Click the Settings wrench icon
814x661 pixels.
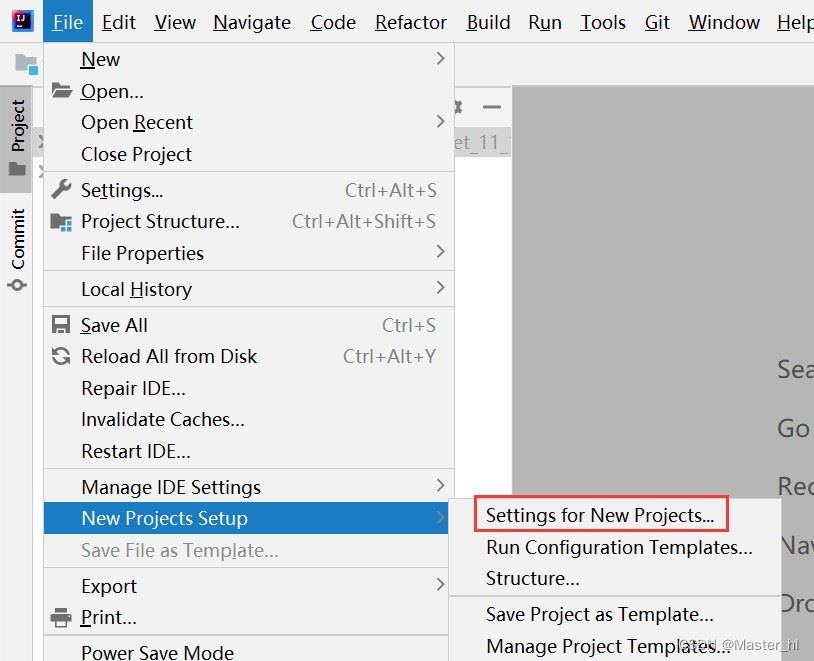pyautogui.click(x=62, y=190)
